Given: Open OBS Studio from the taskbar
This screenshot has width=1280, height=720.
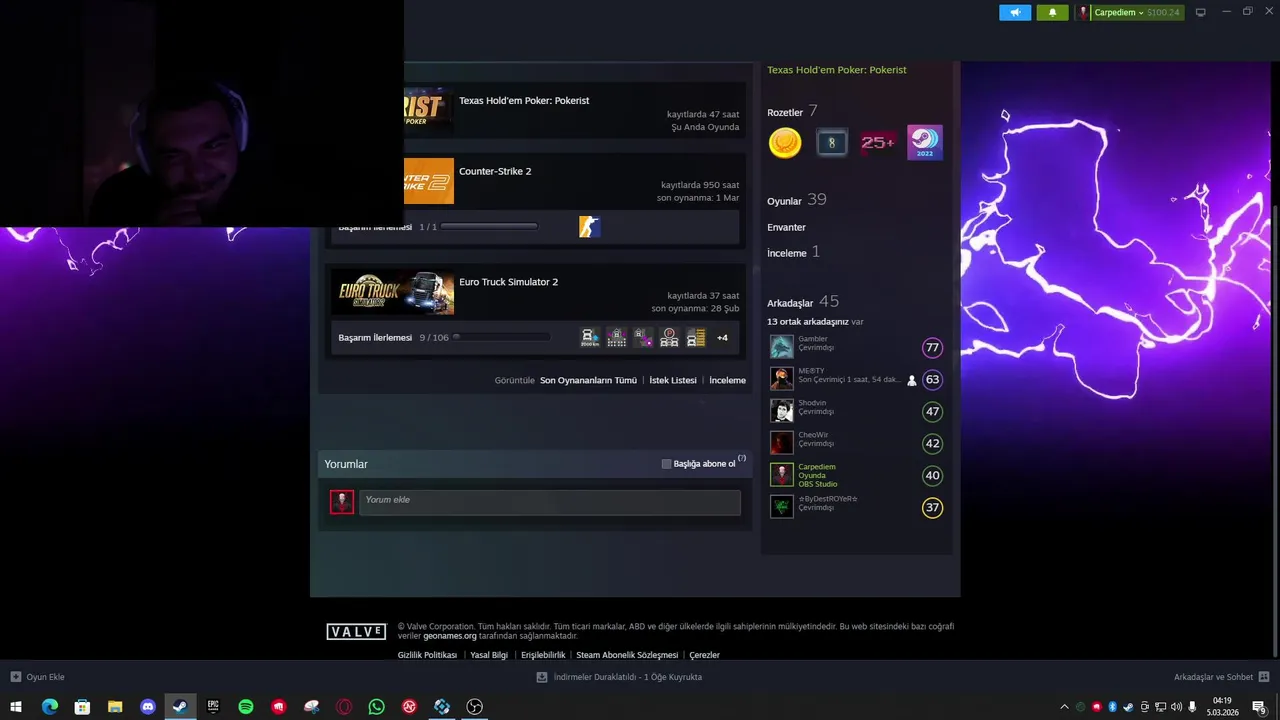Looking at the screenshot, I should 475,707.
